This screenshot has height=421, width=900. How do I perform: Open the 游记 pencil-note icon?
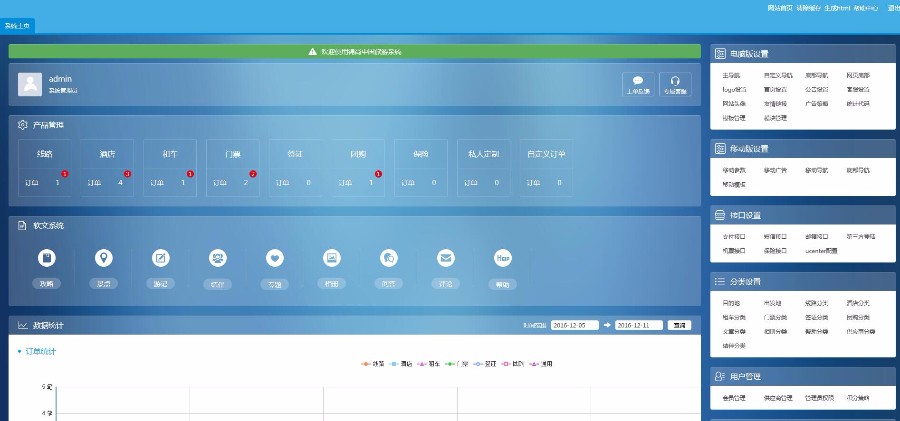(x=161, y=258)
